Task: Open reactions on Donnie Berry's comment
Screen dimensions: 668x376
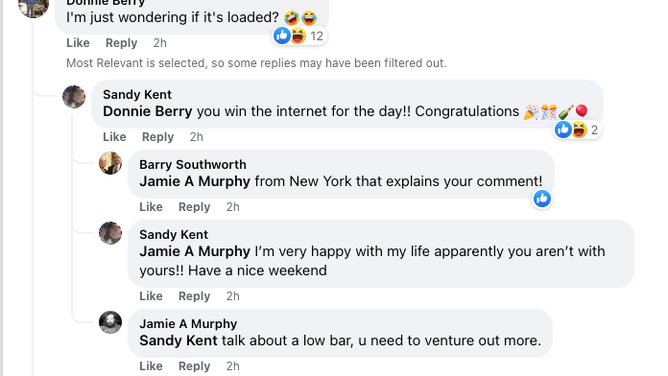Action: (299, 36)
